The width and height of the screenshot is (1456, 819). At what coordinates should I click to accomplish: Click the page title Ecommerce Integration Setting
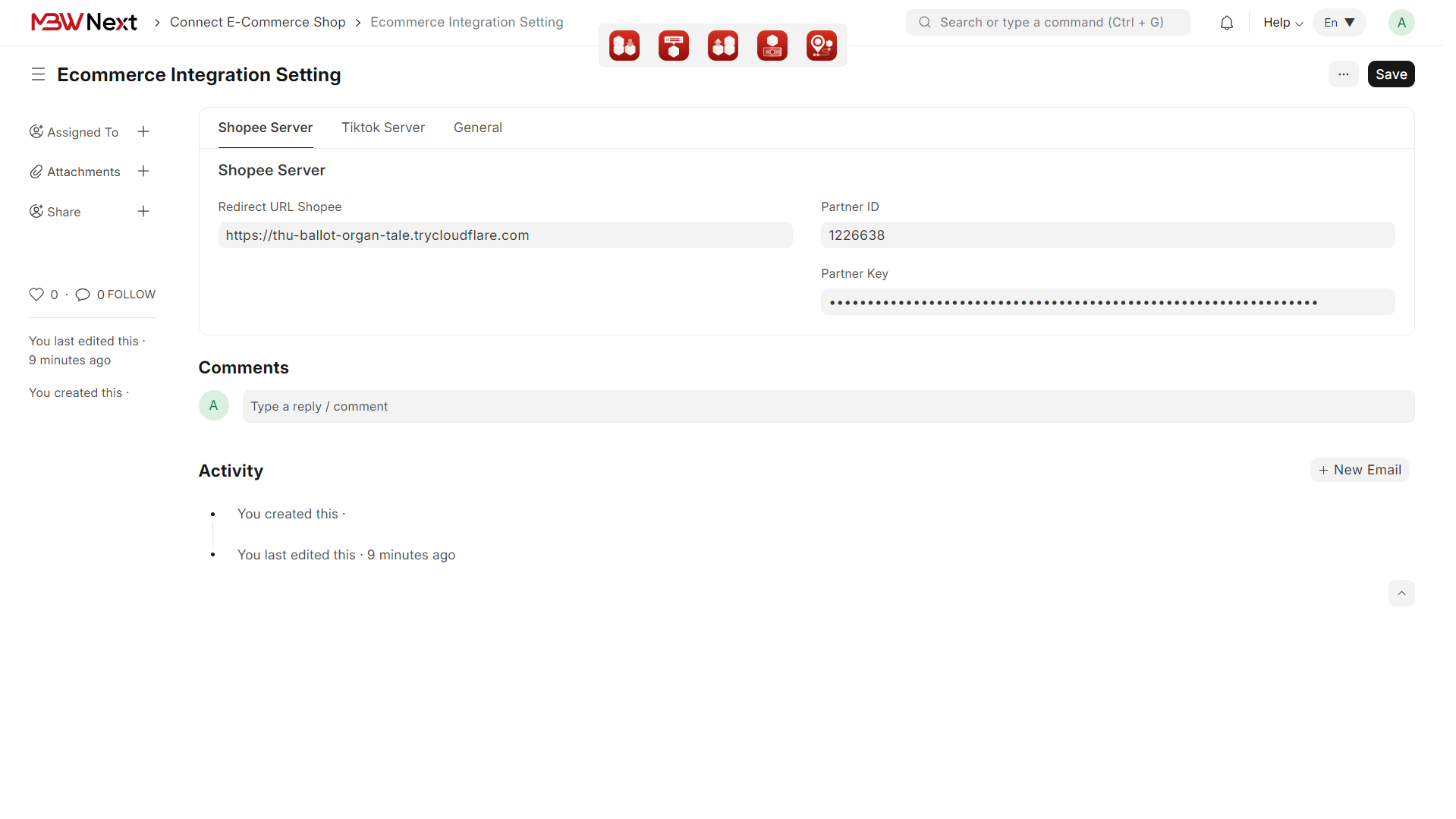pyautogui.click(x=199, y=74)
